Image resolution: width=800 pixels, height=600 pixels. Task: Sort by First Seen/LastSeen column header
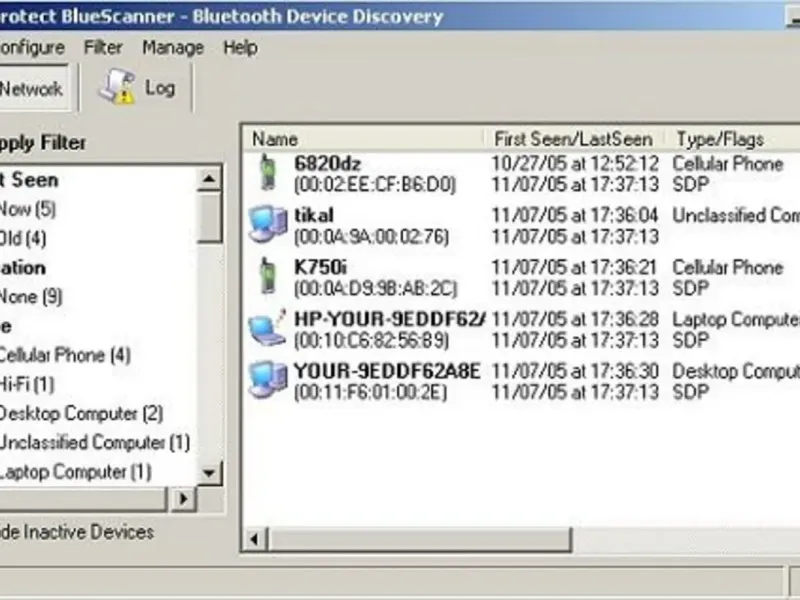[573, 139]
